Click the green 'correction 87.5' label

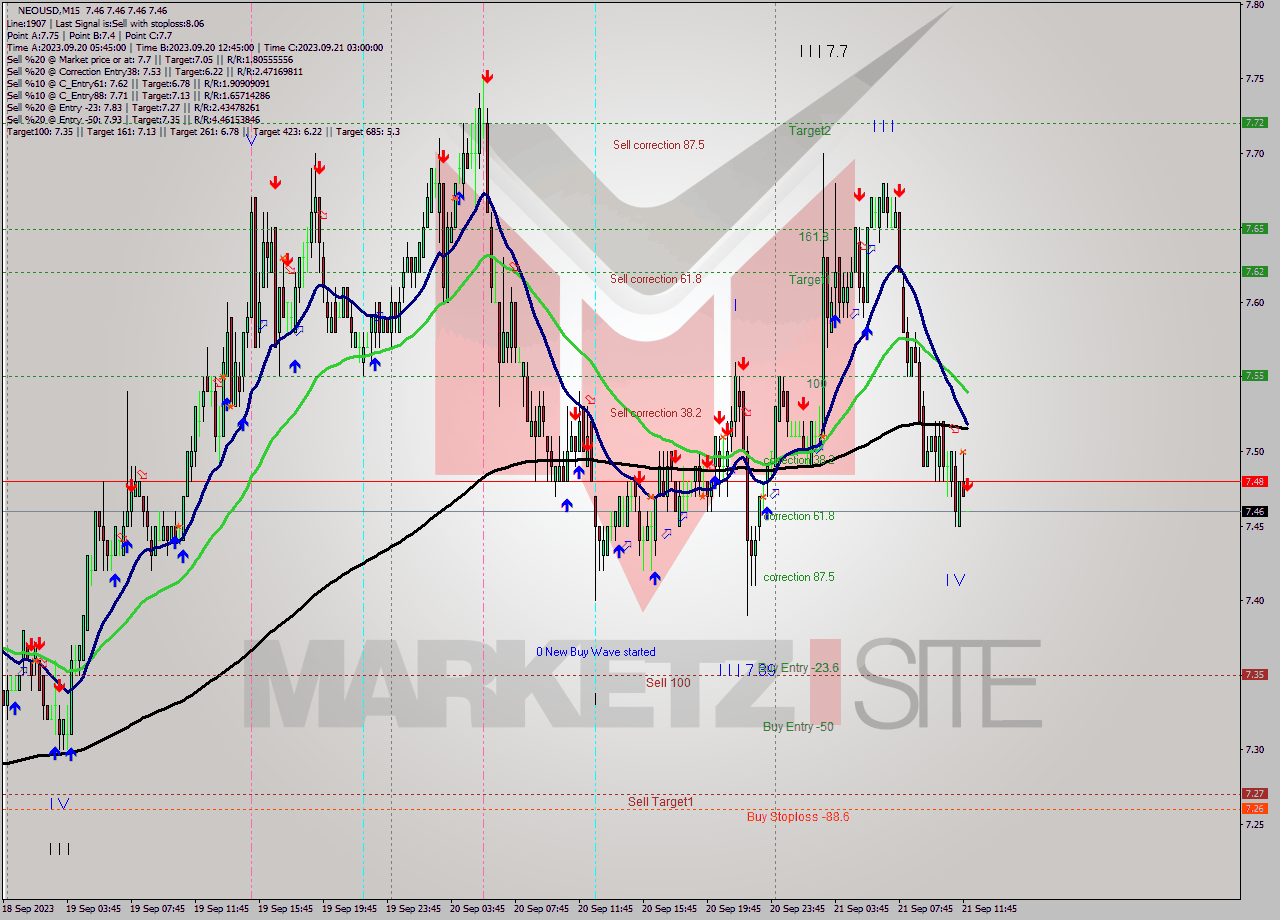pyautogui.click(x=798, y=577)
